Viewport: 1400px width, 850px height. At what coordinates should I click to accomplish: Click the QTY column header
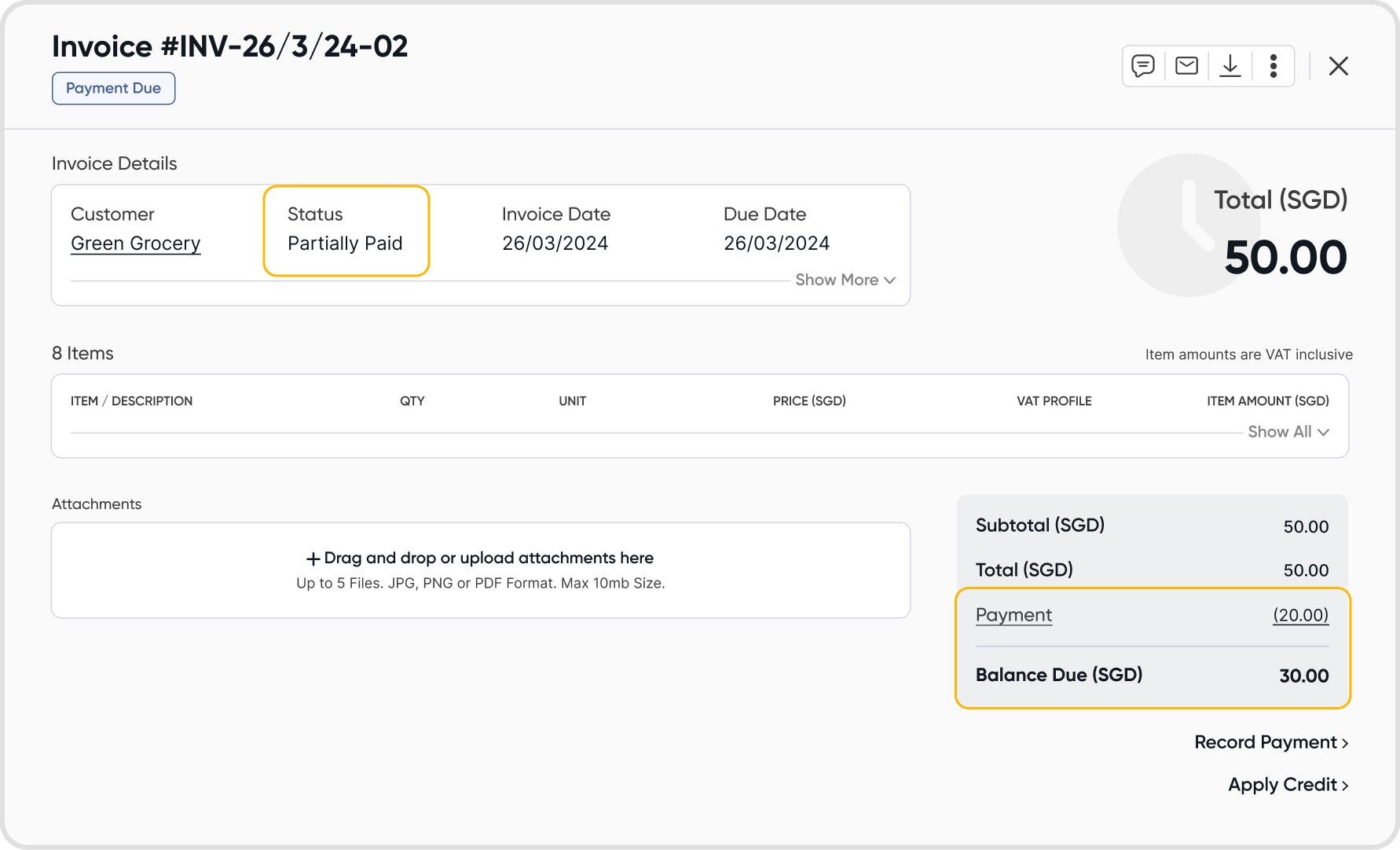pos(412,401)
